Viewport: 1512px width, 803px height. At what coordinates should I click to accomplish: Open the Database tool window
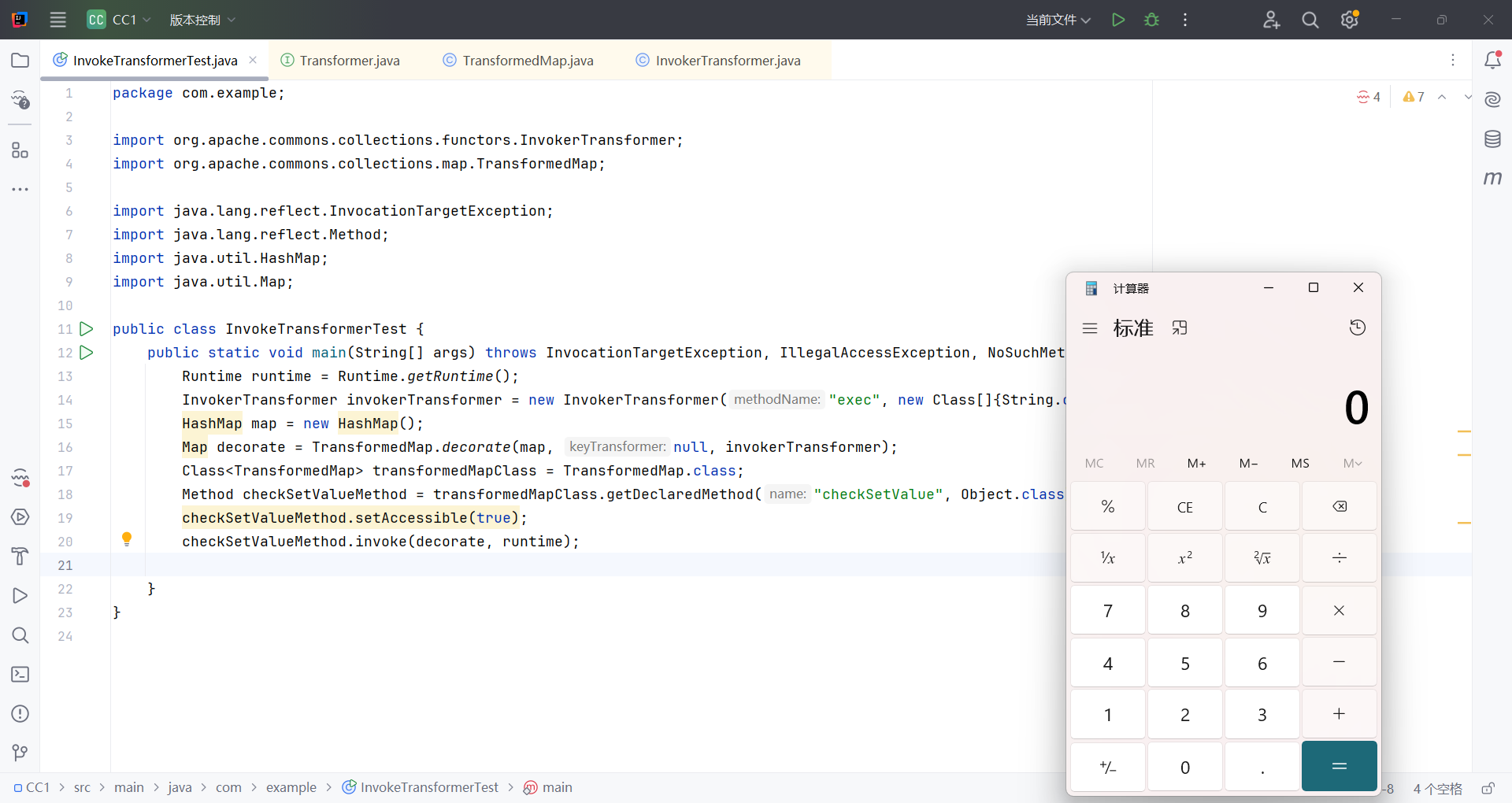click(1492, 139)
